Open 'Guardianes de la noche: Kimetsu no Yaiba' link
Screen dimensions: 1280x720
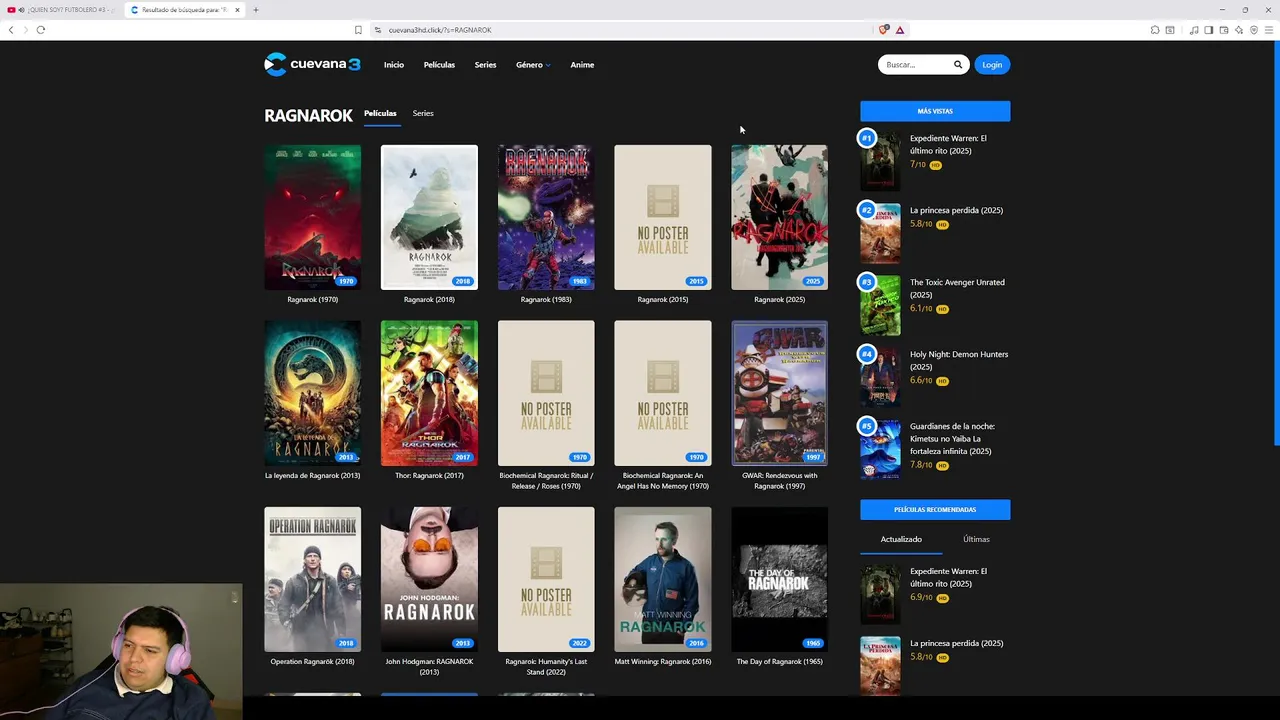coord(951,439)
